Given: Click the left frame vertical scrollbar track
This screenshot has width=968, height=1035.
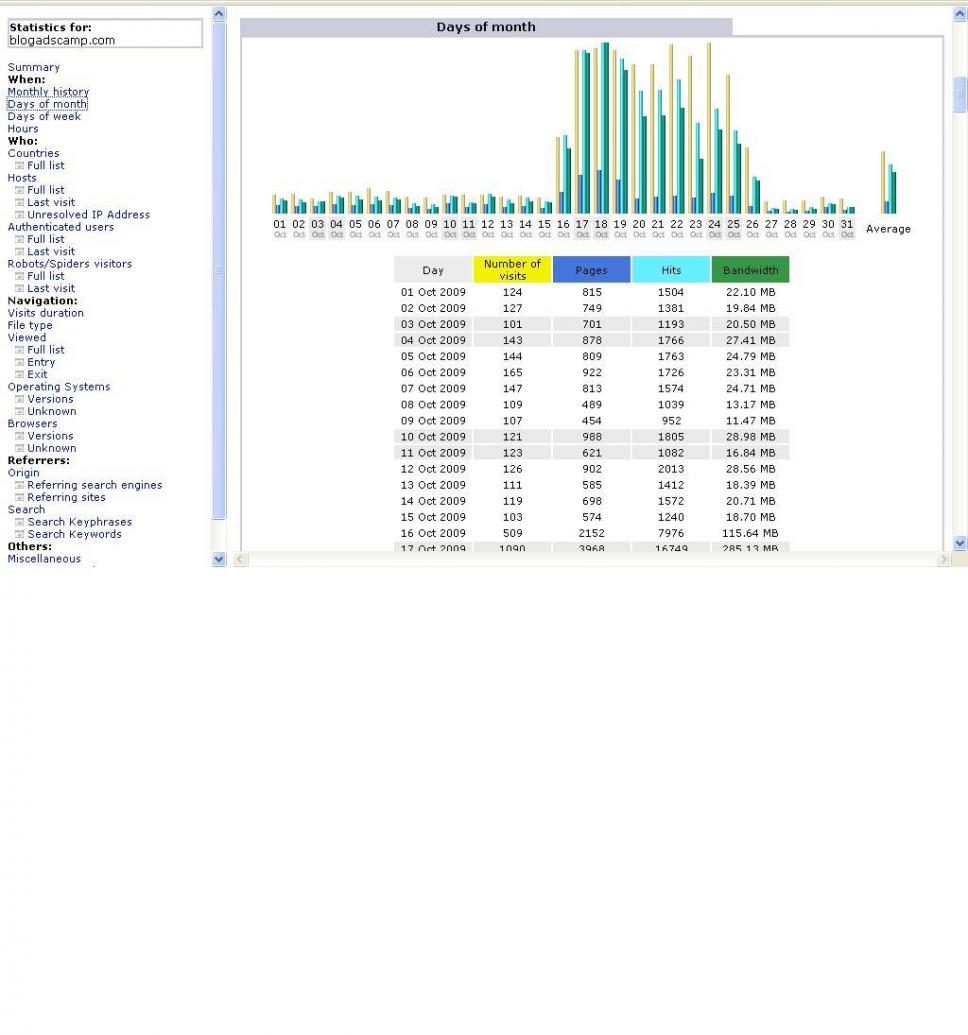Looking at the screenshot, I should coord(220,400).
